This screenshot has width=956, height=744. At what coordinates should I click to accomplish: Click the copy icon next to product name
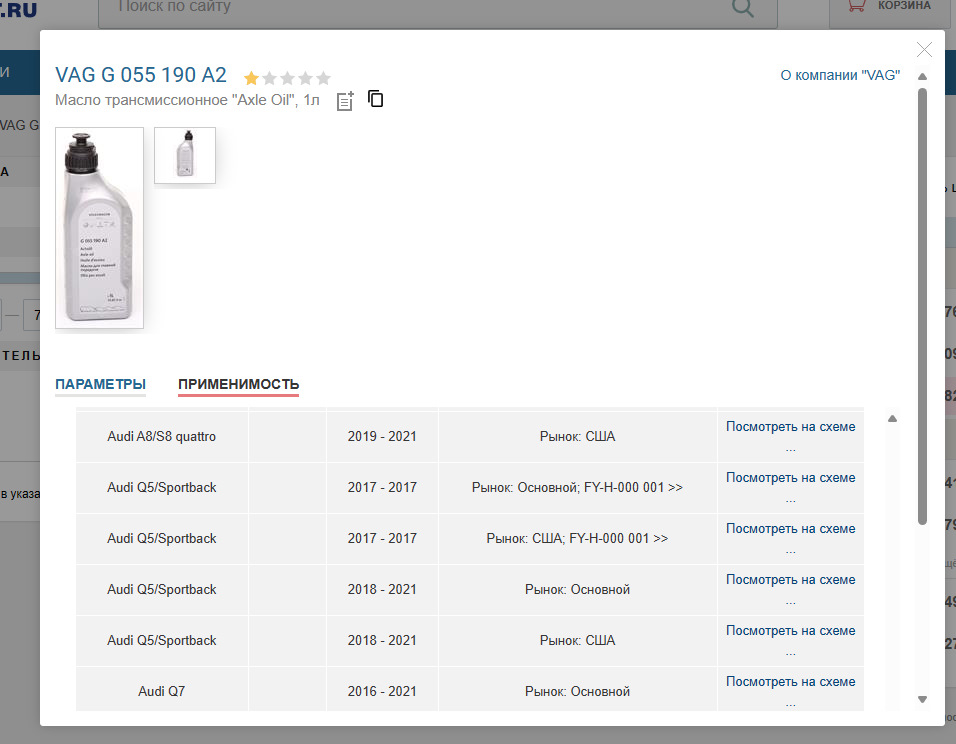click(x=376, y=98)
